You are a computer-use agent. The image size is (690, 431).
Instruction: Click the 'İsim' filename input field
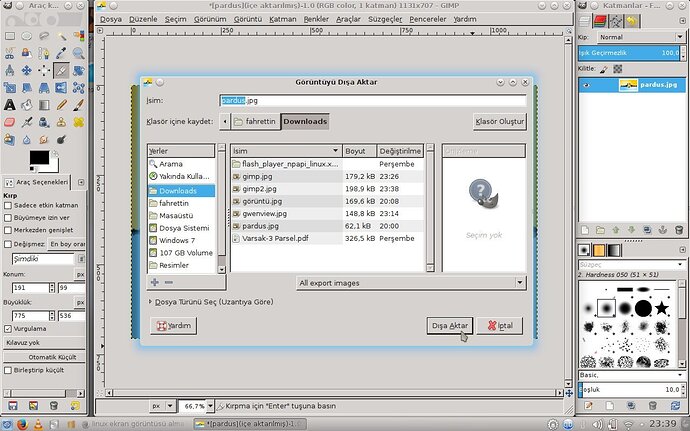pyautogui.click(x=373, y=100)
